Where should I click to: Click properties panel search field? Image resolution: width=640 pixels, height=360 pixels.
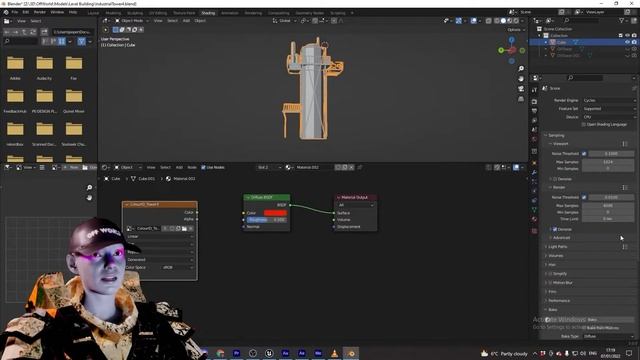point(585,78)
